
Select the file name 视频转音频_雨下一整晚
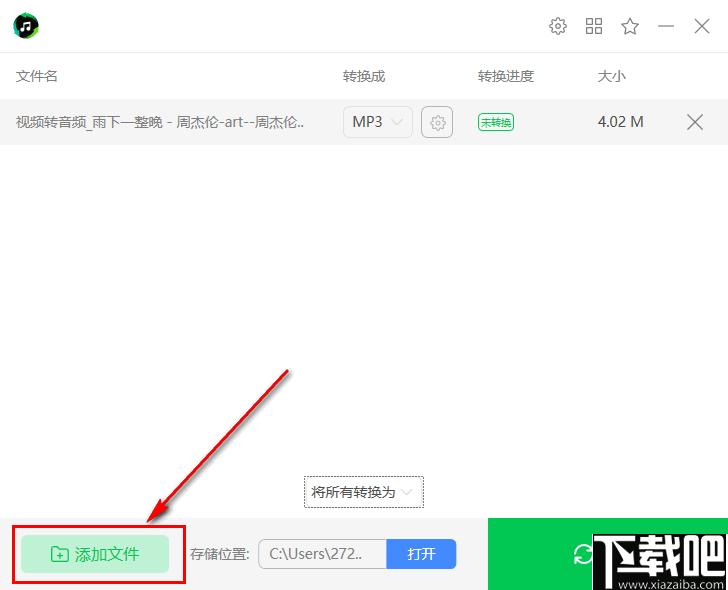point(160,122)
